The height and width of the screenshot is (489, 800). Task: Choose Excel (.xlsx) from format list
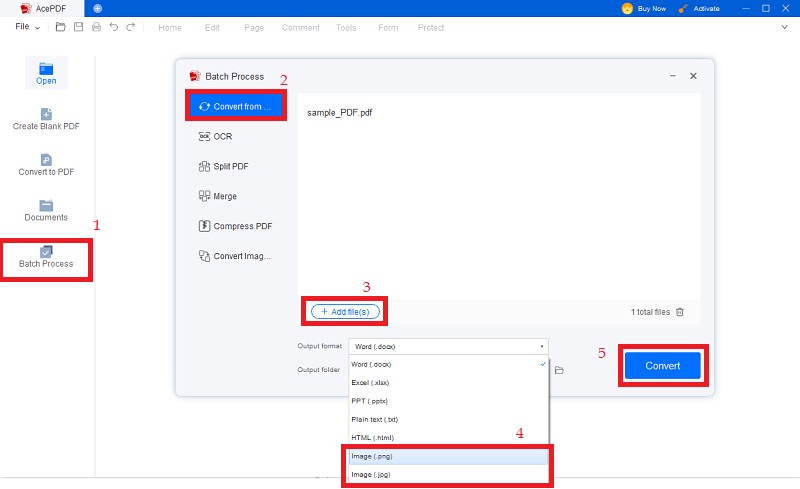point(448,383)
